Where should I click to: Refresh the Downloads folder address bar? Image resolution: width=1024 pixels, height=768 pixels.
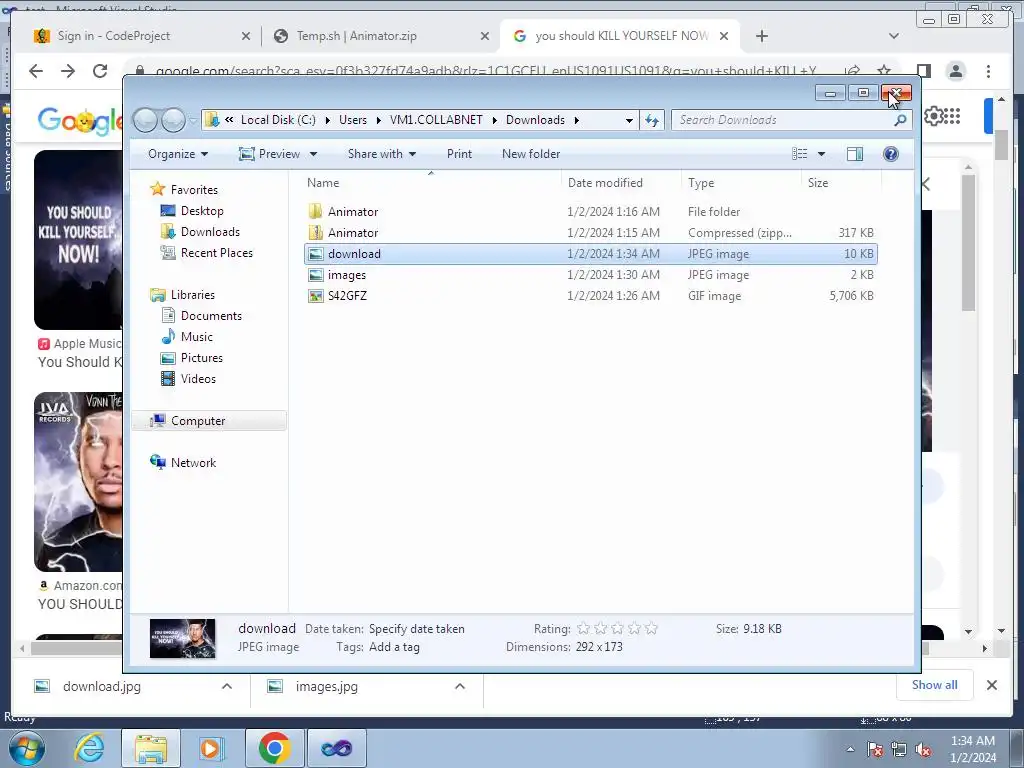(x=652, y=120)
